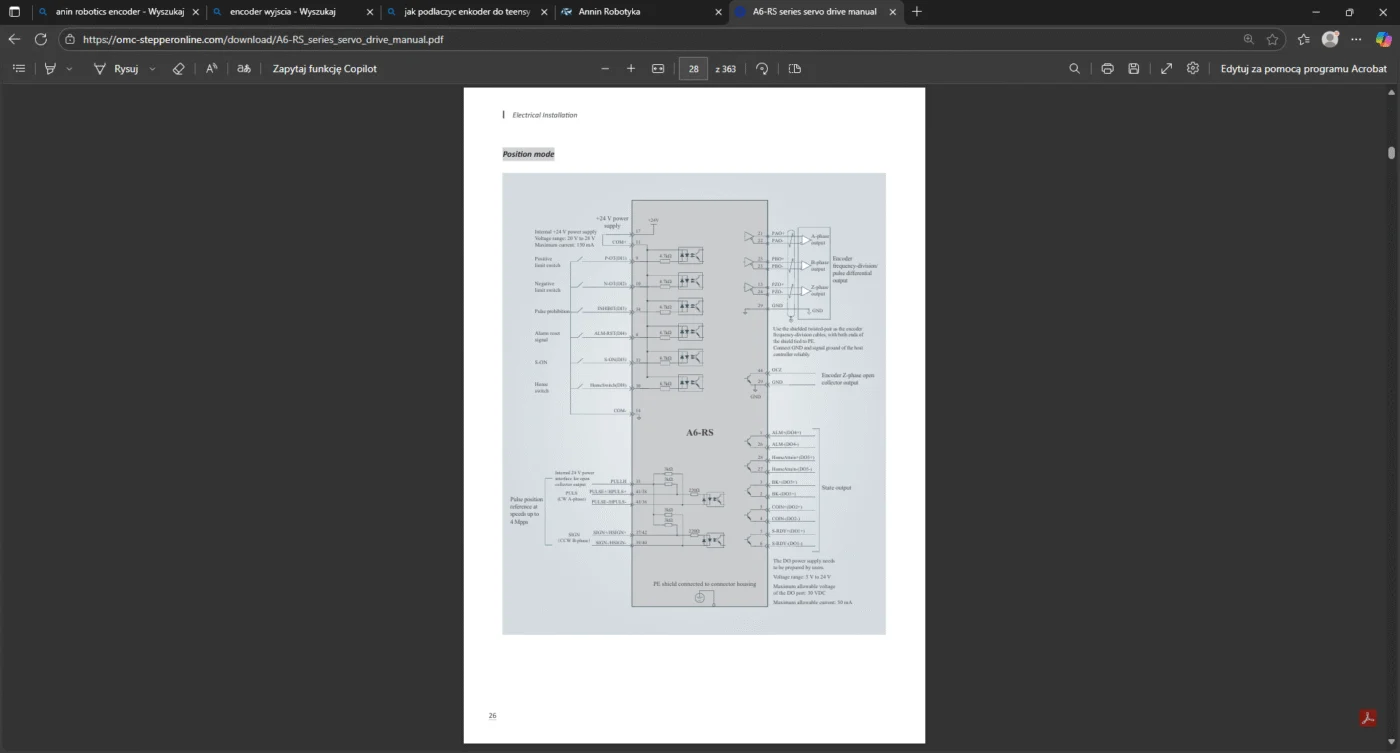Click Edytuj za pomocą programu Acrobat
The height and width of the screenshot is (753, 1400).
point(1303,69)
